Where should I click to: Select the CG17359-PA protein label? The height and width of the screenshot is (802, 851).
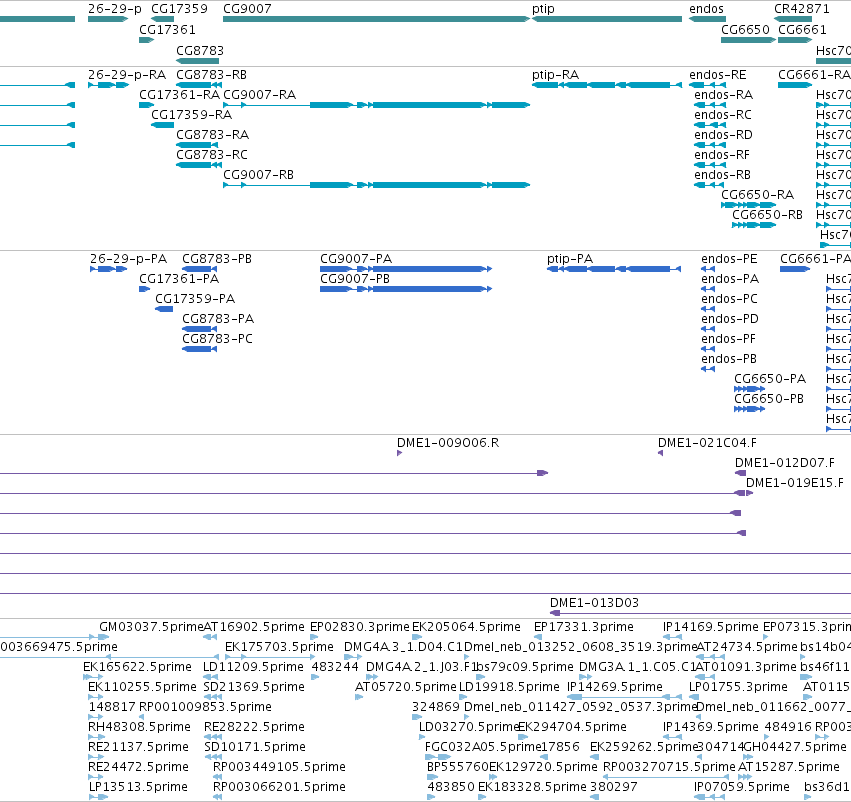coord(195,299)
